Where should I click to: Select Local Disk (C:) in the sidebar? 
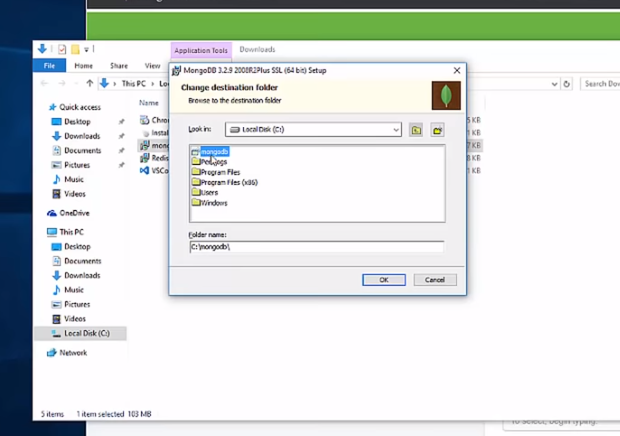(81, 333)
